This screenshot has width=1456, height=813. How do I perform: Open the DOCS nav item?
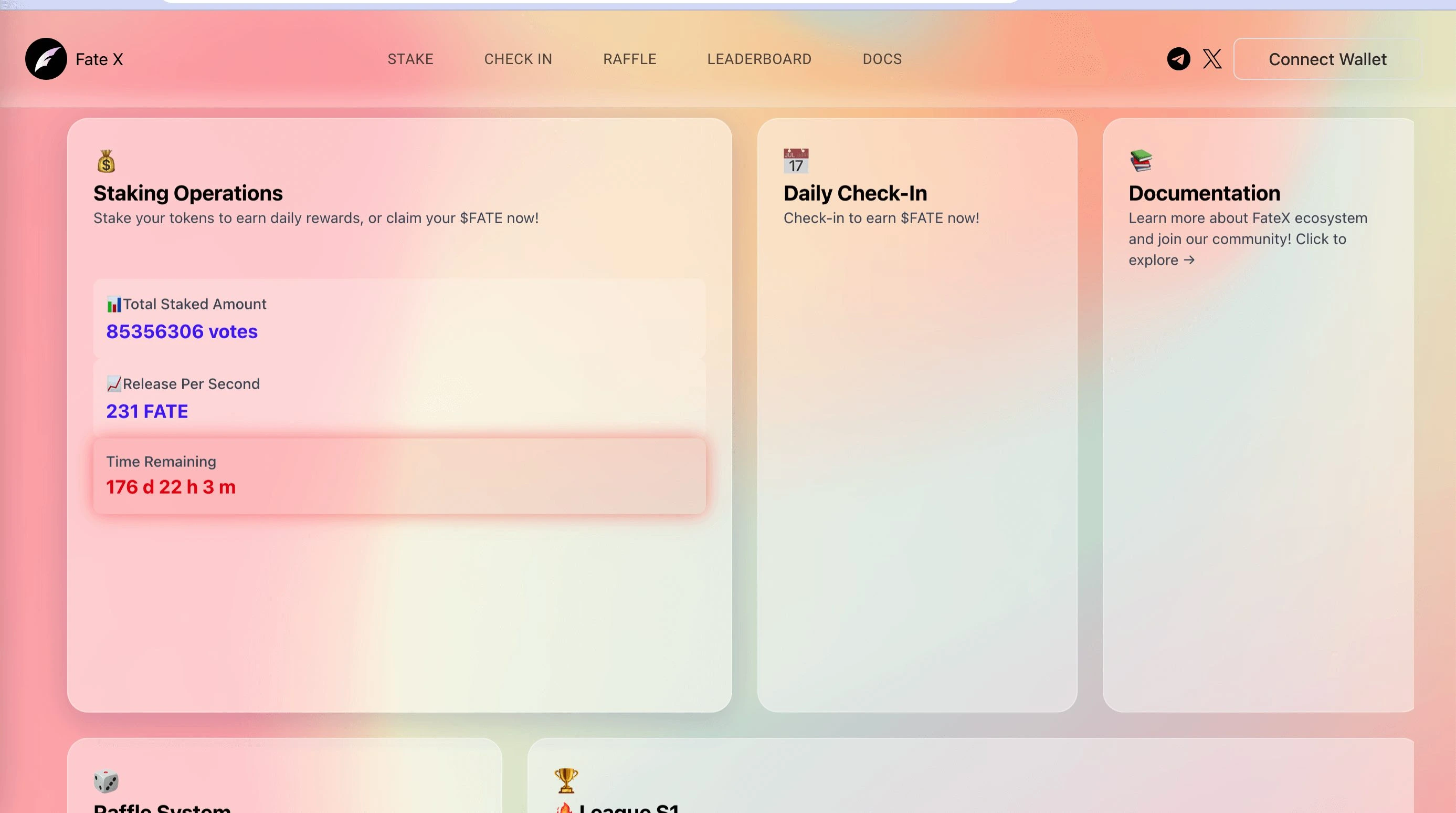pos(882,59)
